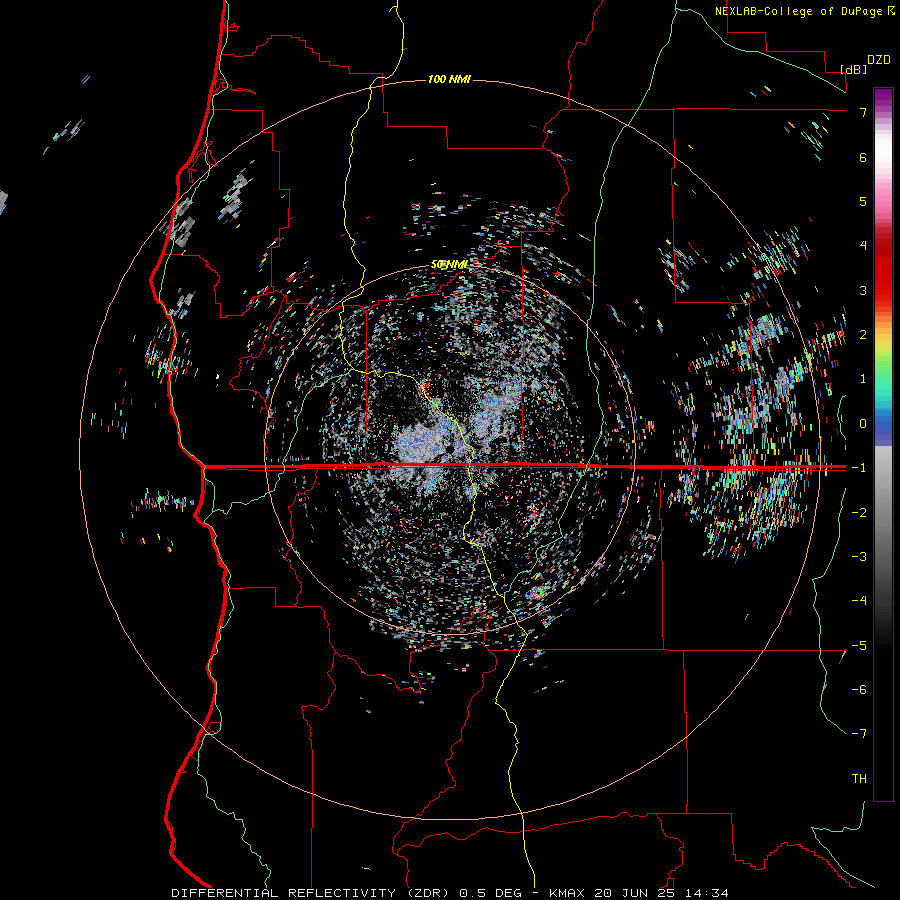Click the KMAX 20 JUN 25 14:34 timestamp
The width and height of the screenshot is (900, 900).
638,893
